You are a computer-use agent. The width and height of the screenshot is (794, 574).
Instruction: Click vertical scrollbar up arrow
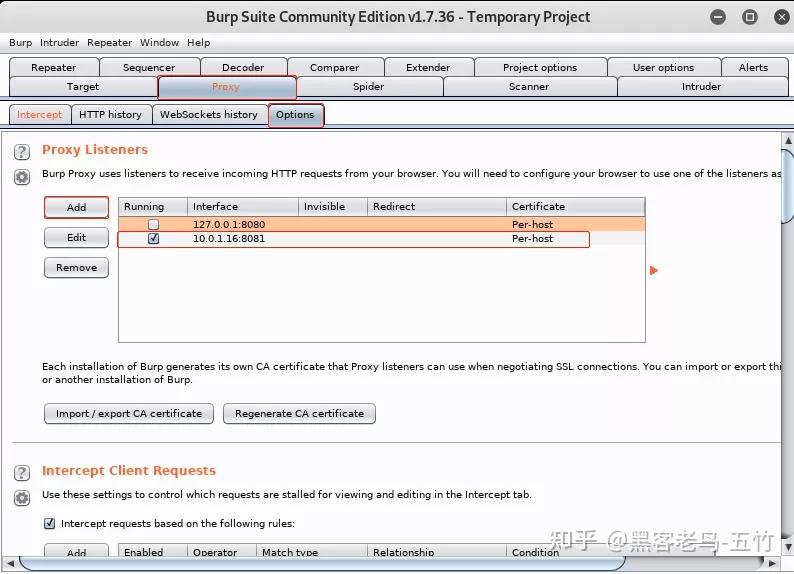(788, 140)
